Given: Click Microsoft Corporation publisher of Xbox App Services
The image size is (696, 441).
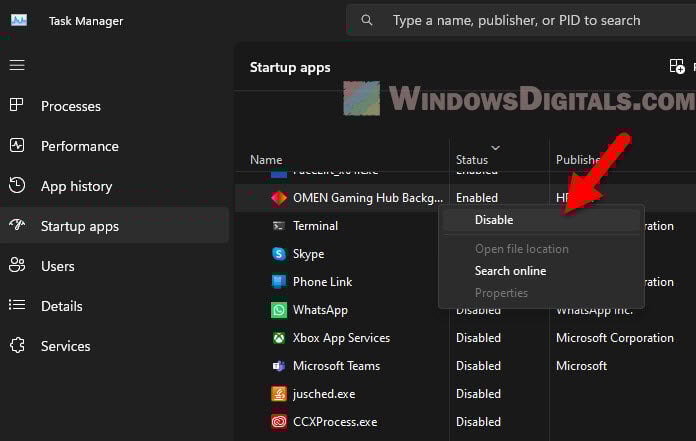Looking at the screenshot, I should pos(614,338).
